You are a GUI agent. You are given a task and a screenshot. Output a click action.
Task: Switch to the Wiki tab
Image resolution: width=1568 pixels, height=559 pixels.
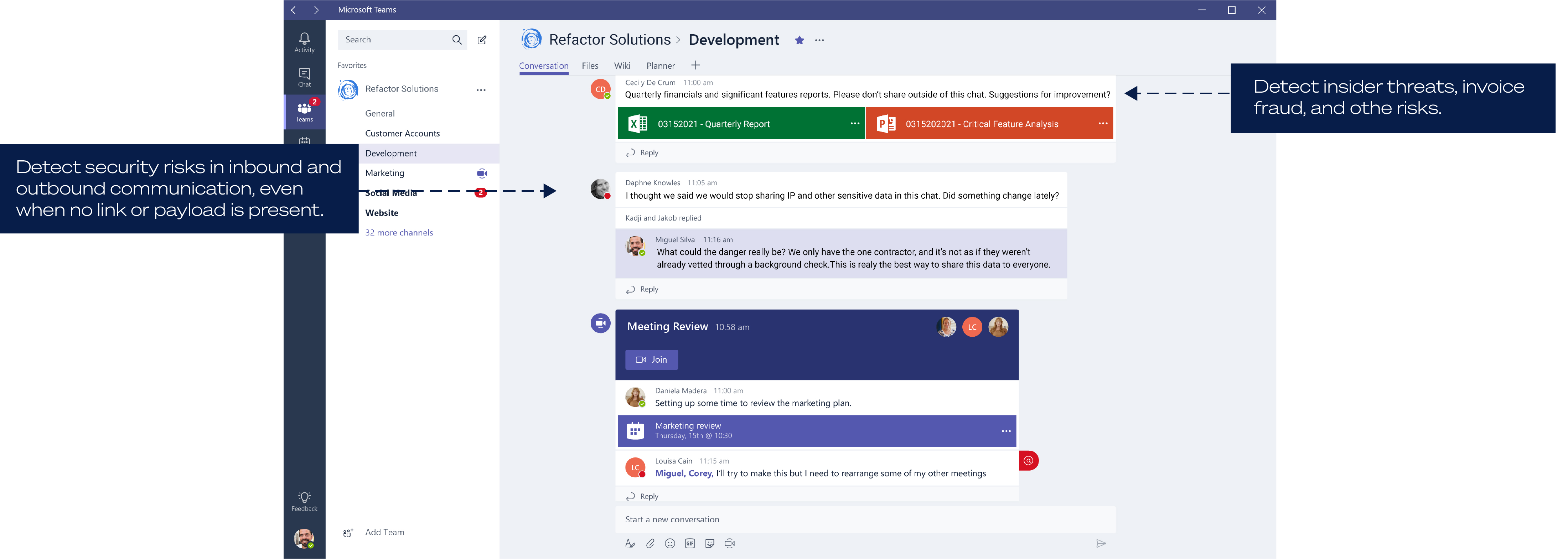tap(622, 66)
